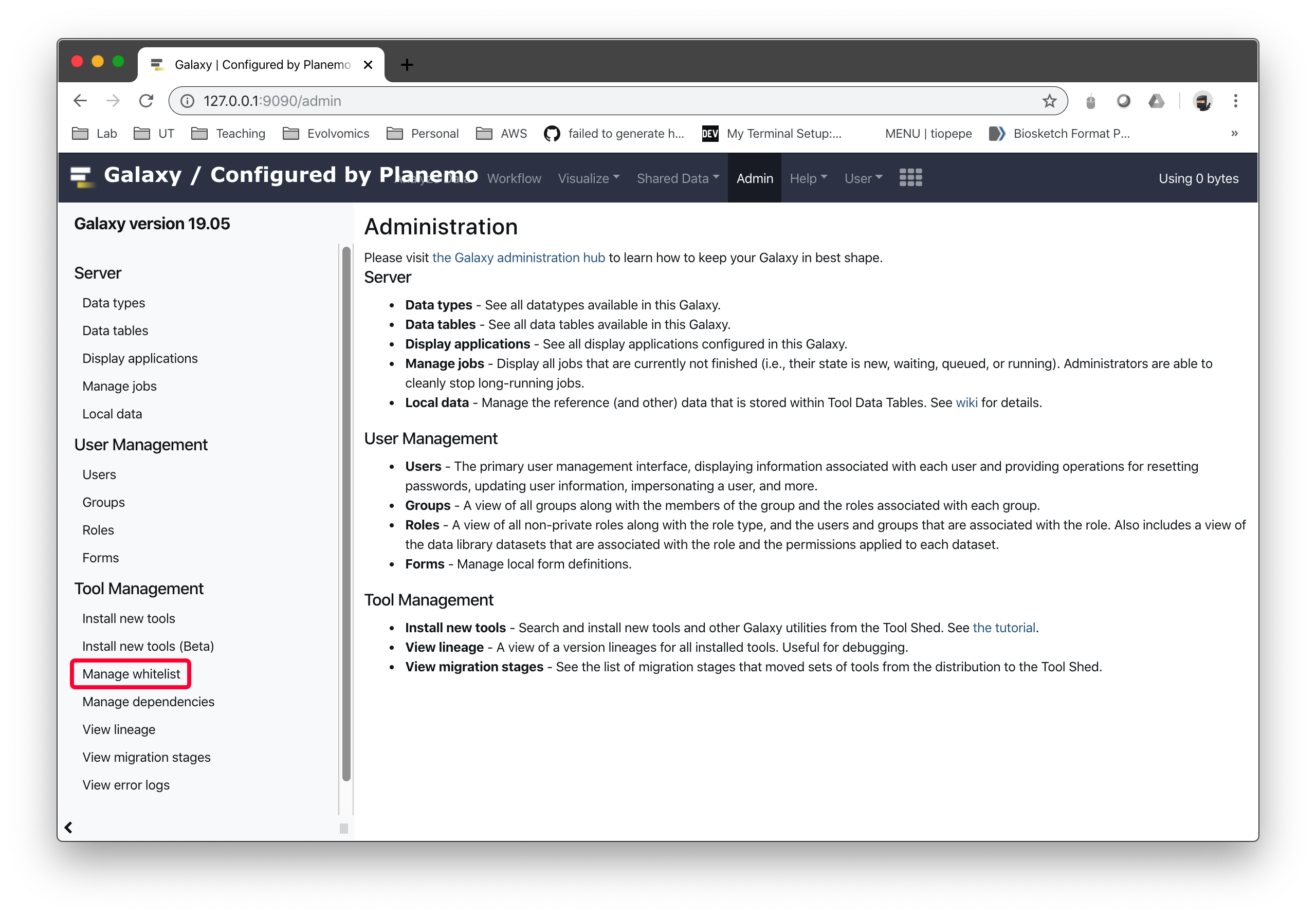Screen dimensions: 1316x917
Task: Click the Workflow menu item
Action: coord(514,178)
